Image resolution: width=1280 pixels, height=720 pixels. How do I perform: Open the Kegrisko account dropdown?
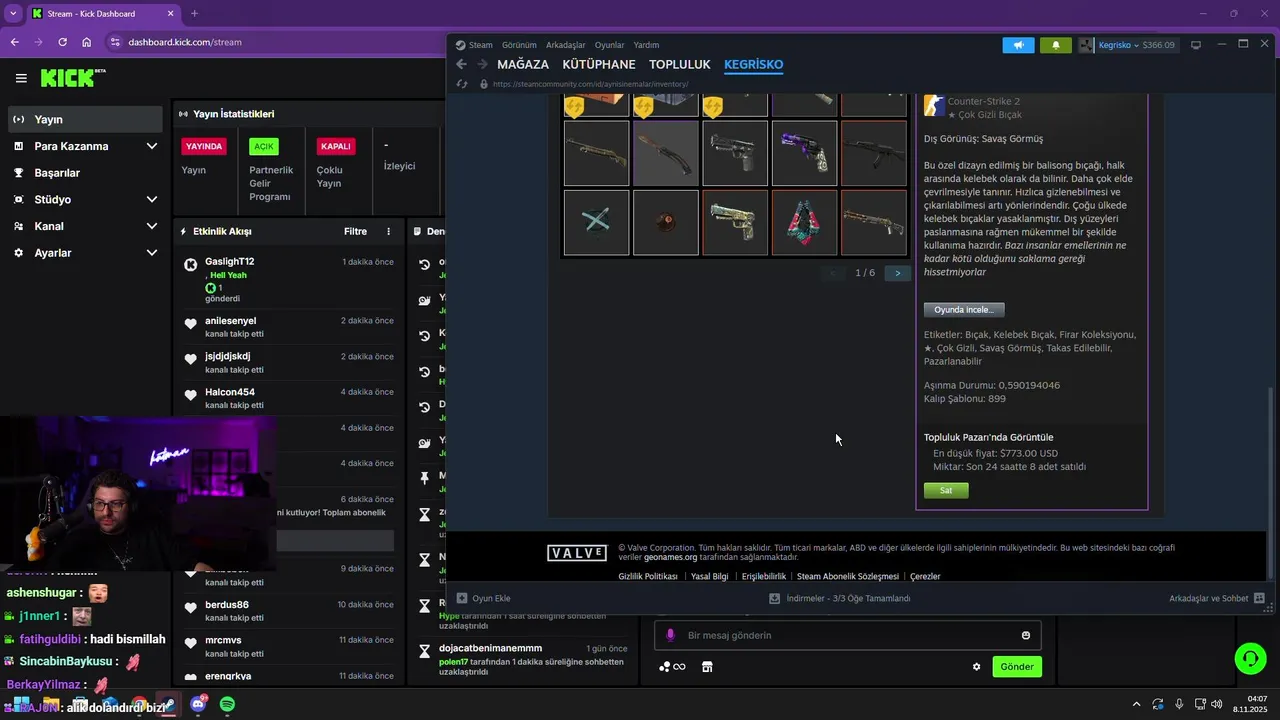pyautogui.click(x=1127, y=45)
